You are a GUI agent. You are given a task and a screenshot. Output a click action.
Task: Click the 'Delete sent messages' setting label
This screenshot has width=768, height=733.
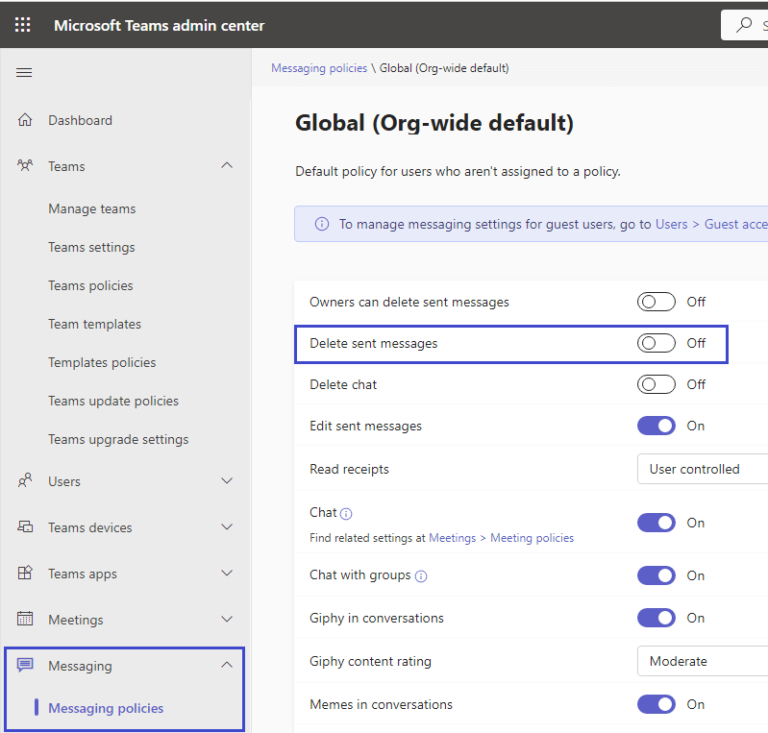point(373,343)
